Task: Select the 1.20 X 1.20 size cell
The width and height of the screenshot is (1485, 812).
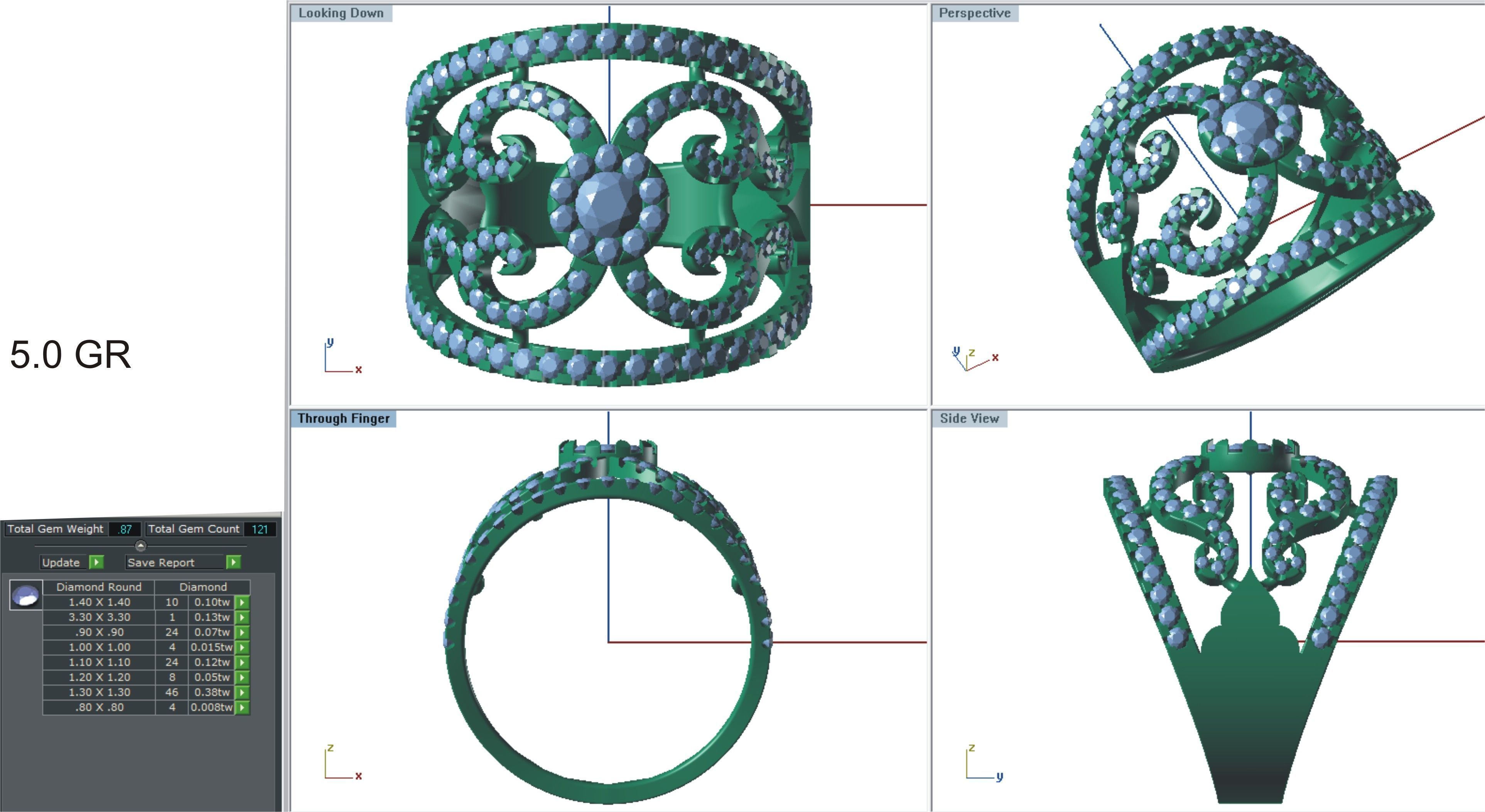Action: point(99,677)
